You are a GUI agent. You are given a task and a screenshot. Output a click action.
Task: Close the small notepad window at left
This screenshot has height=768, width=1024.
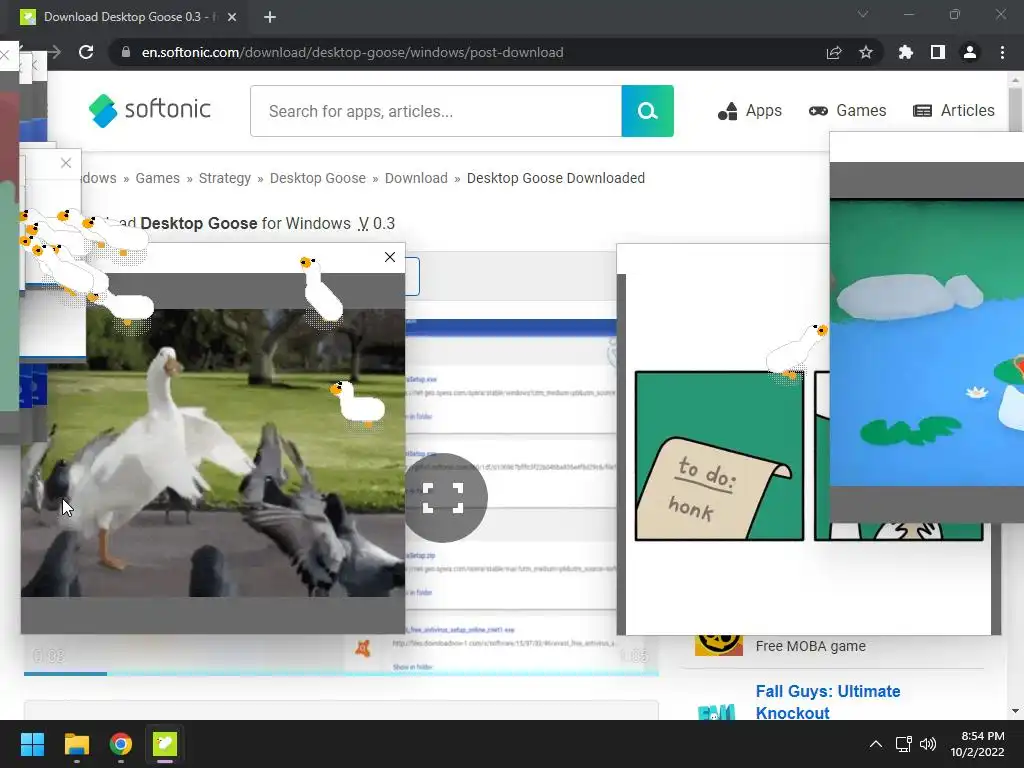(x=66, y=163)
